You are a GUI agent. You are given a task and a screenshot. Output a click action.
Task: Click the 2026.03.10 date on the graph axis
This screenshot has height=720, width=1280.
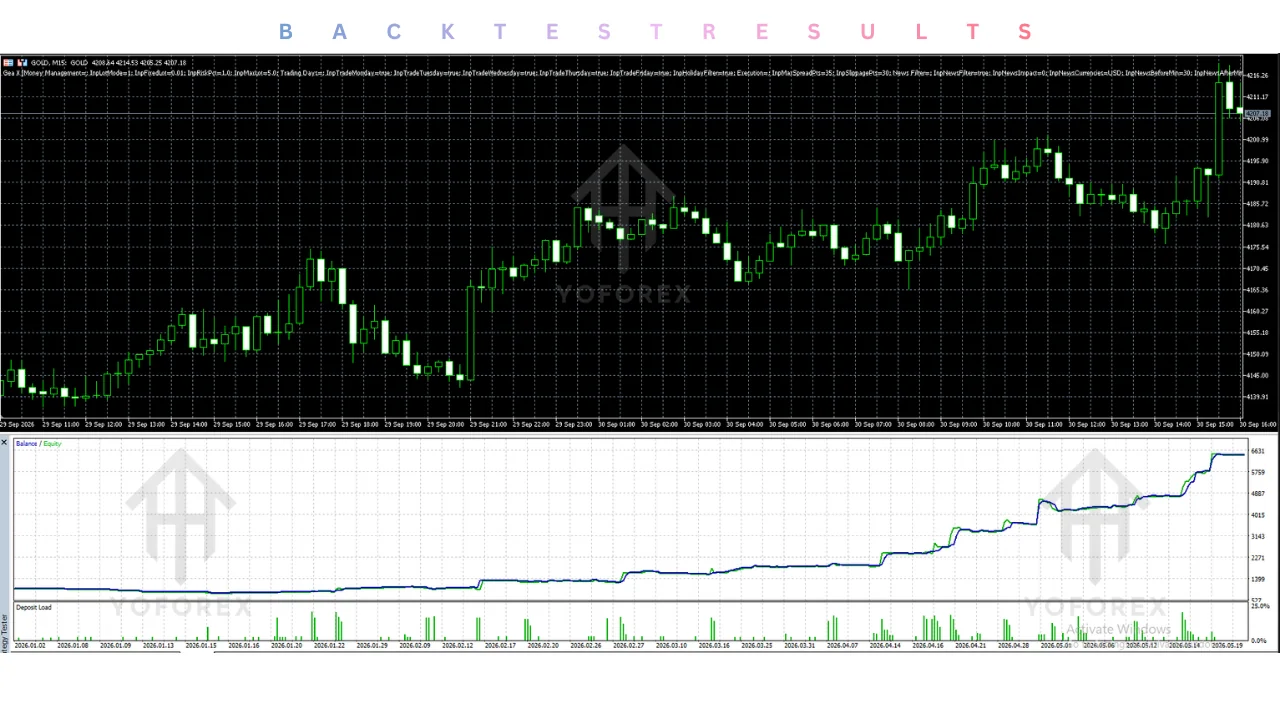(x=671, y=646)
